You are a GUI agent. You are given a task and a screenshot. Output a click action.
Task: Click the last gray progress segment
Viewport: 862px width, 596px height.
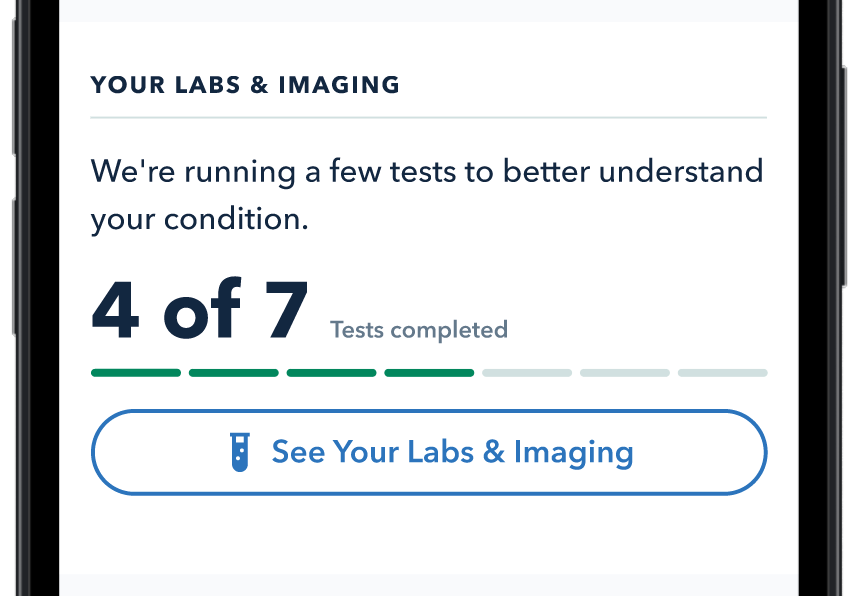point(723,373)
